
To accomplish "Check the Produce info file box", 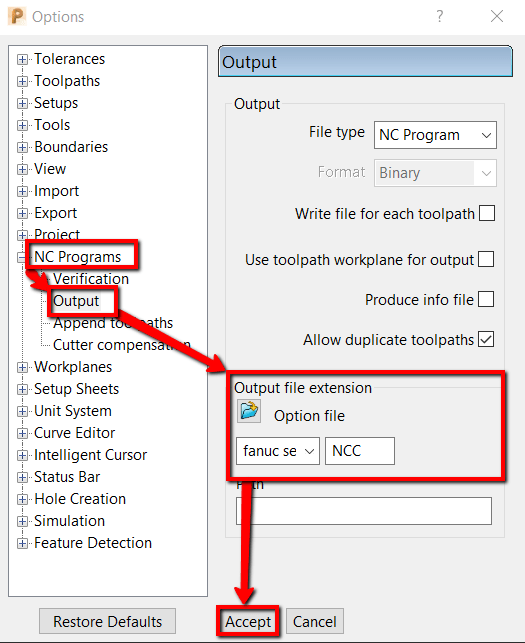I will [x=486, y=299].
